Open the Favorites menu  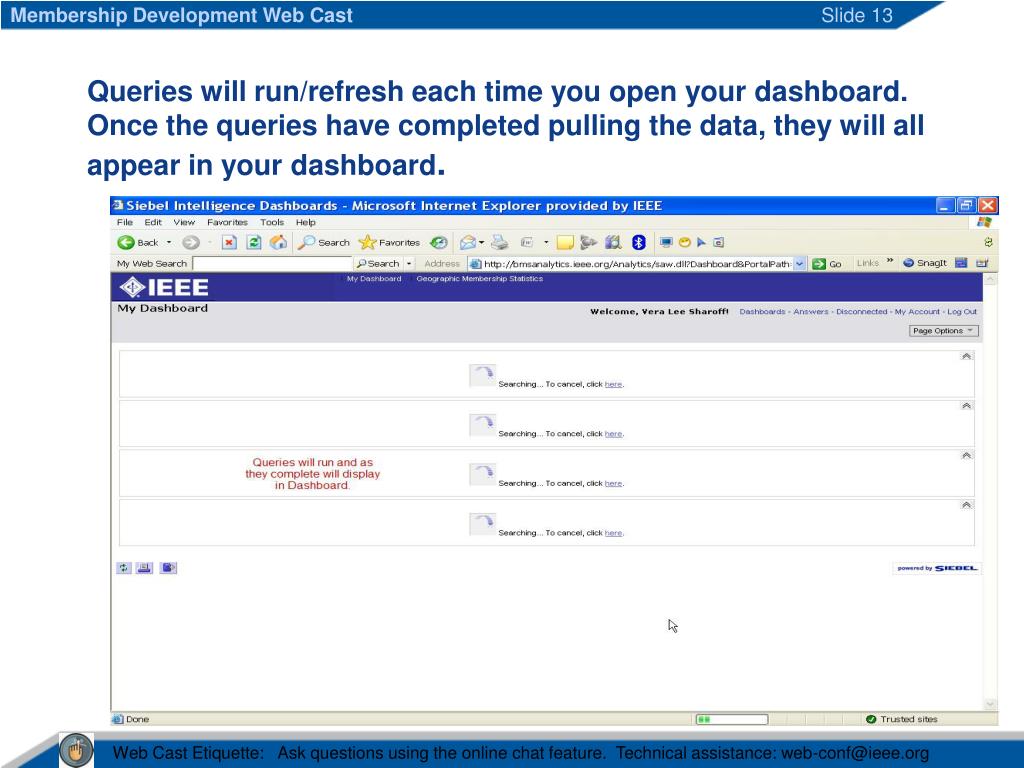coord(227,223)
